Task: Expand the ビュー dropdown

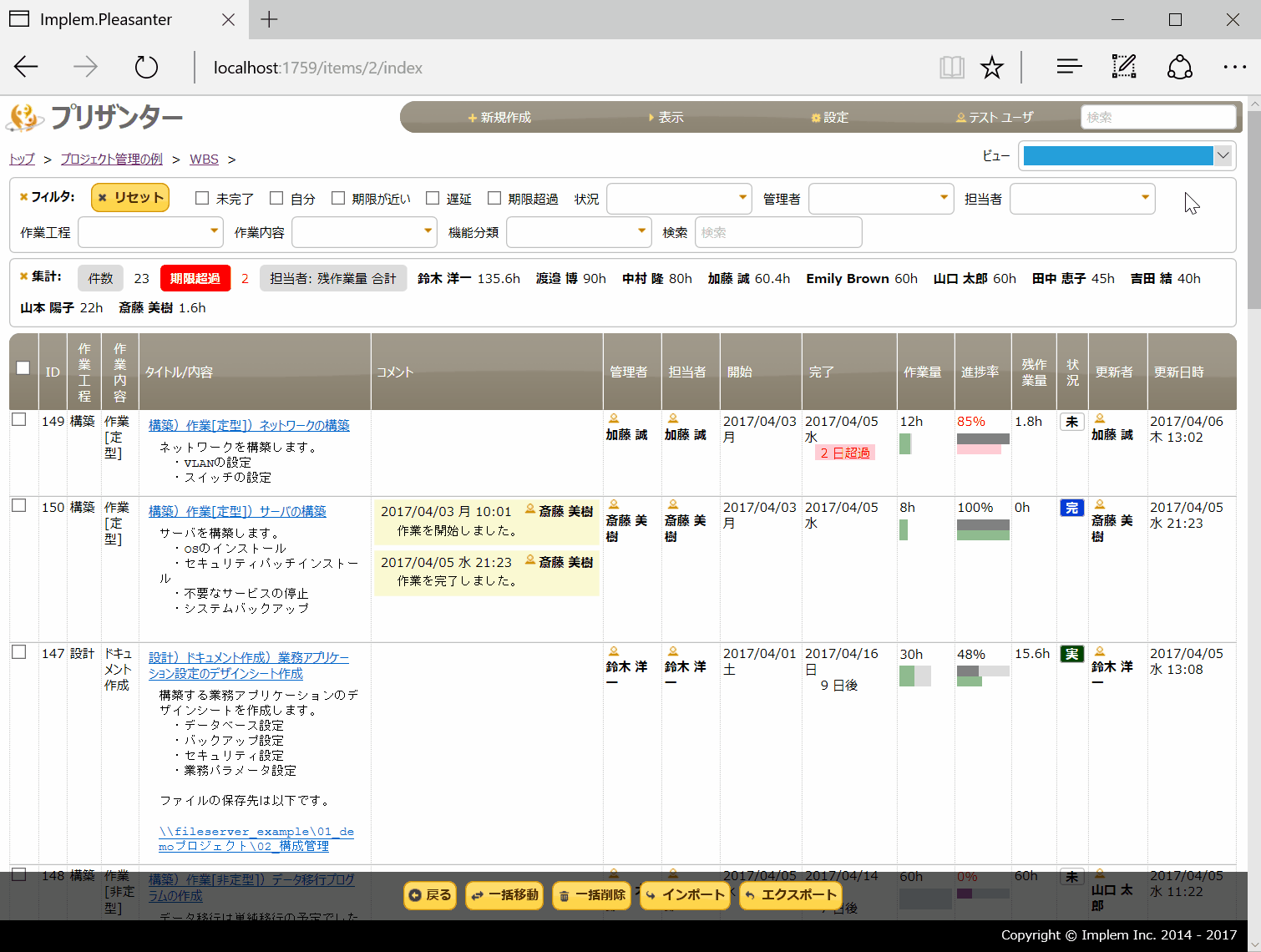Action: (x=1127, y=155)
